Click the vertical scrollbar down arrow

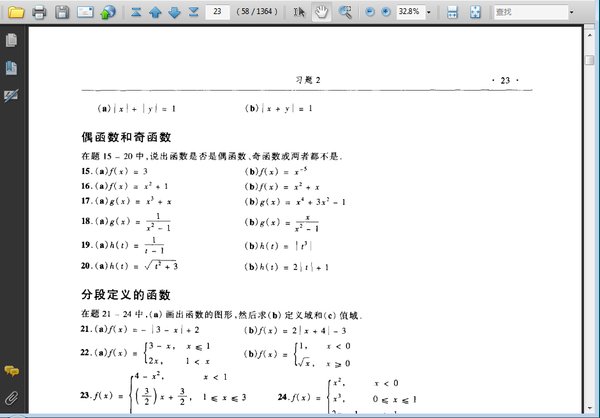point(590,407)
